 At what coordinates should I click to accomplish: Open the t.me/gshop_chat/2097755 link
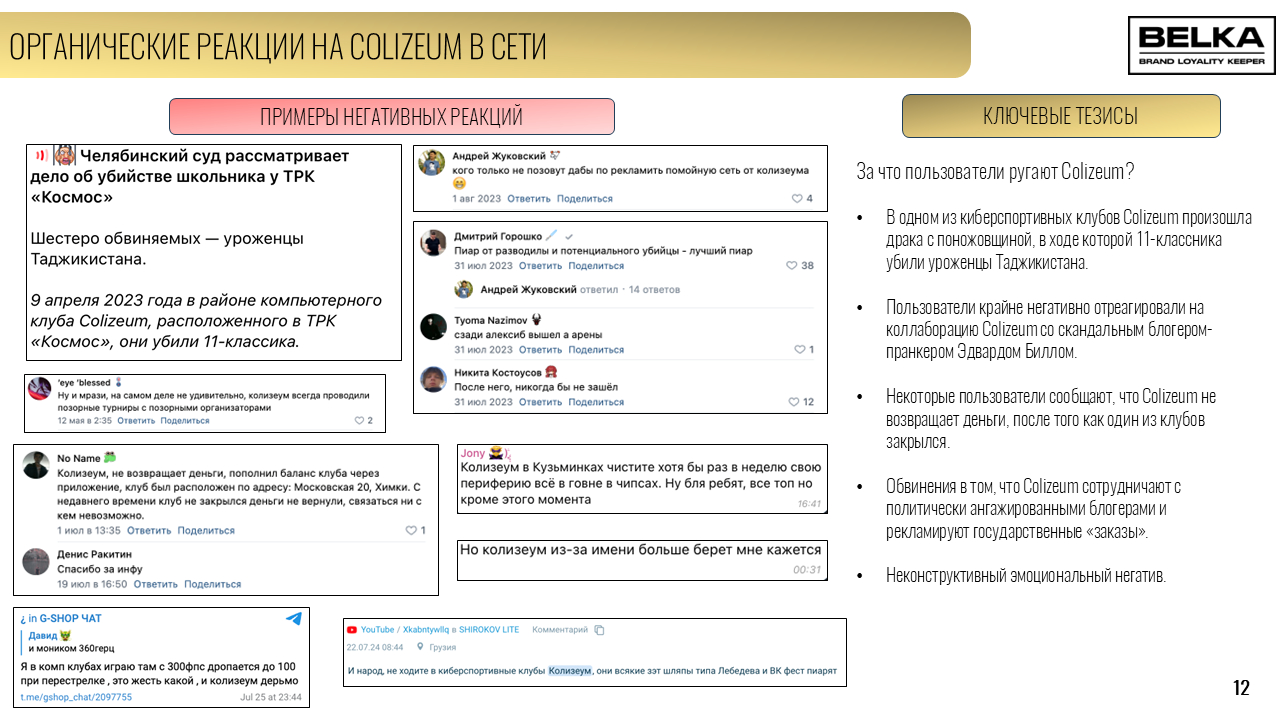pyautogui.click(x=76, y=697)
